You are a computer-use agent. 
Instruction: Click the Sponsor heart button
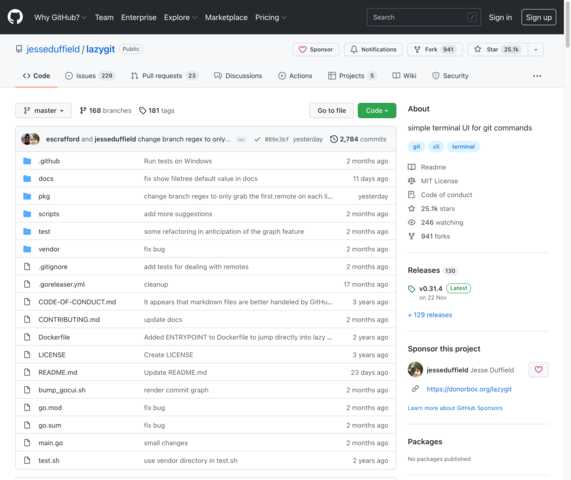tap(316, 50)
